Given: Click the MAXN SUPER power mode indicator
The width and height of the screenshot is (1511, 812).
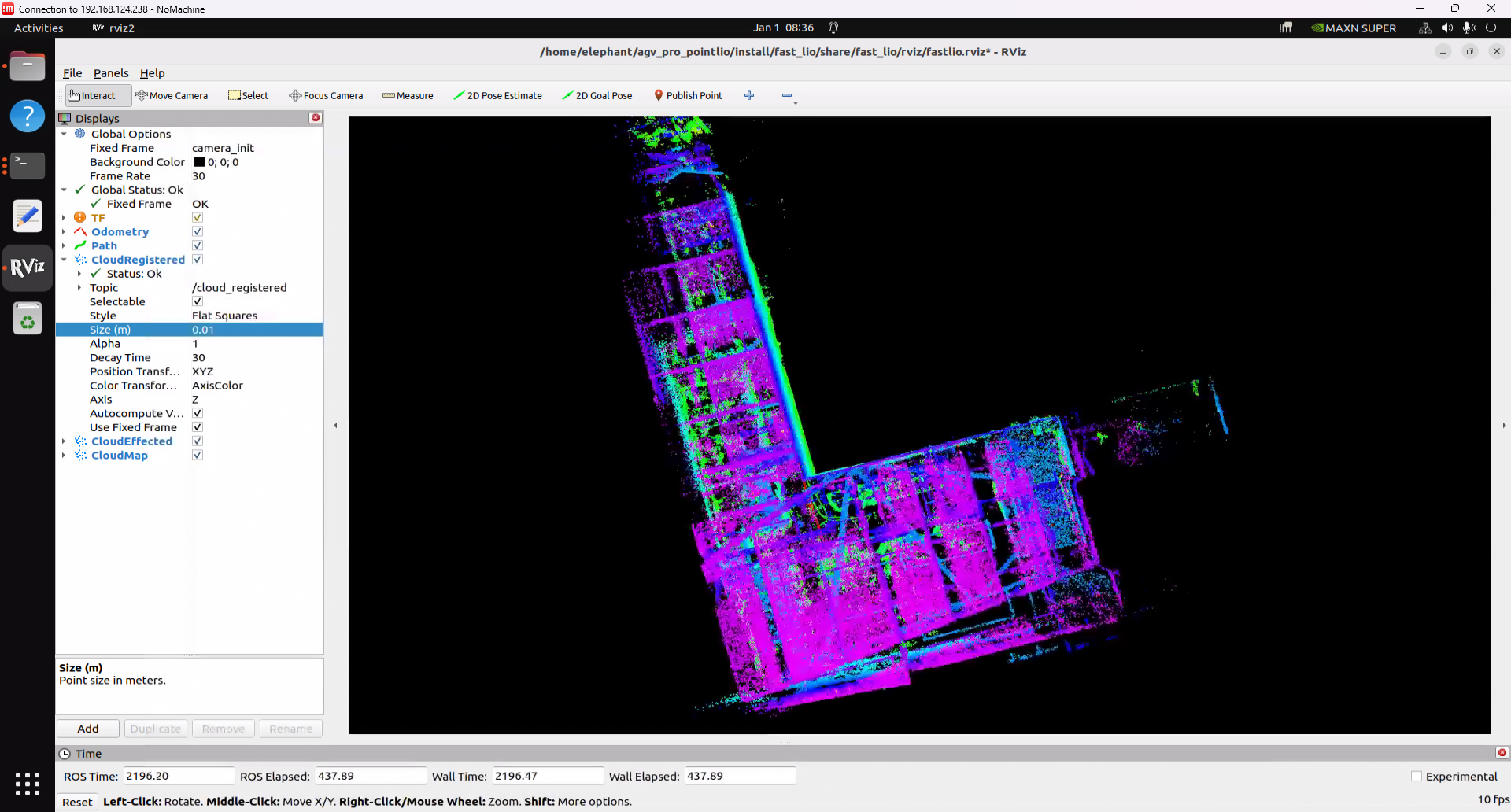Looking at the screenshot, I should pyautogui.click(x=1354, y=28).
